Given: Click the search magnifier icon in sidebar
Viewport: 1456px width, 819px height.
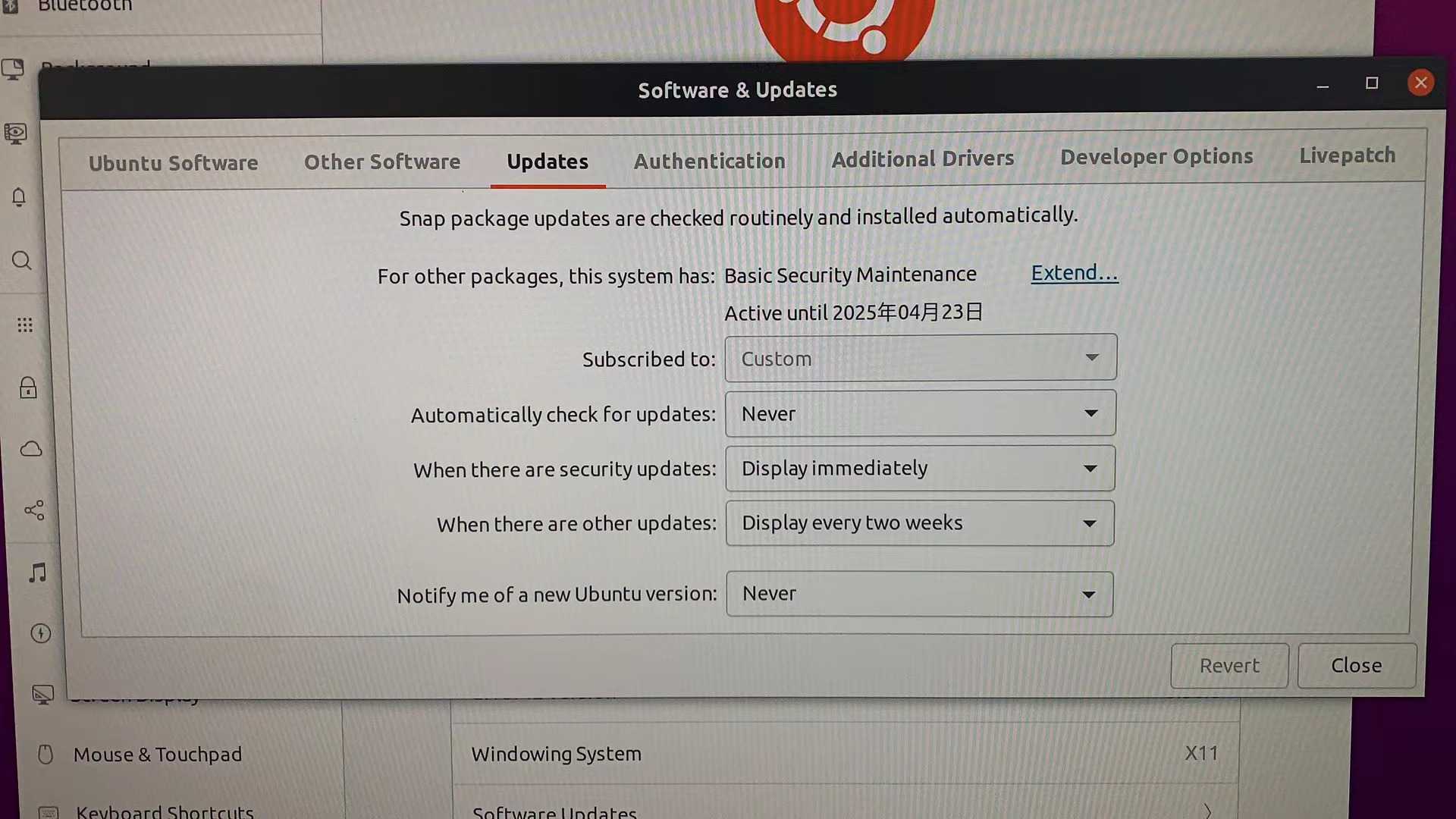Looking at the screenshot, I should 22,261.
